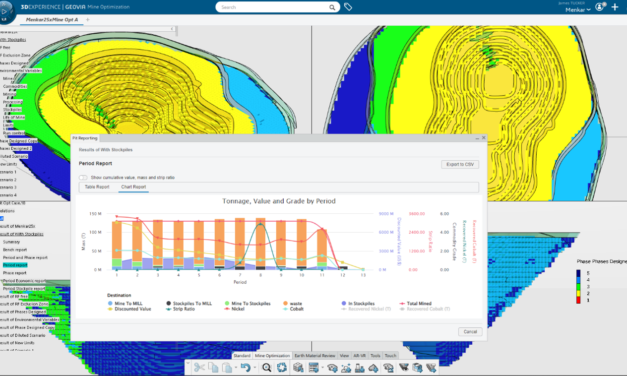The width and height of the screenshot is (627, 376).
Task: Toggle Strip Ratio legend series
Action: (179, 309)
